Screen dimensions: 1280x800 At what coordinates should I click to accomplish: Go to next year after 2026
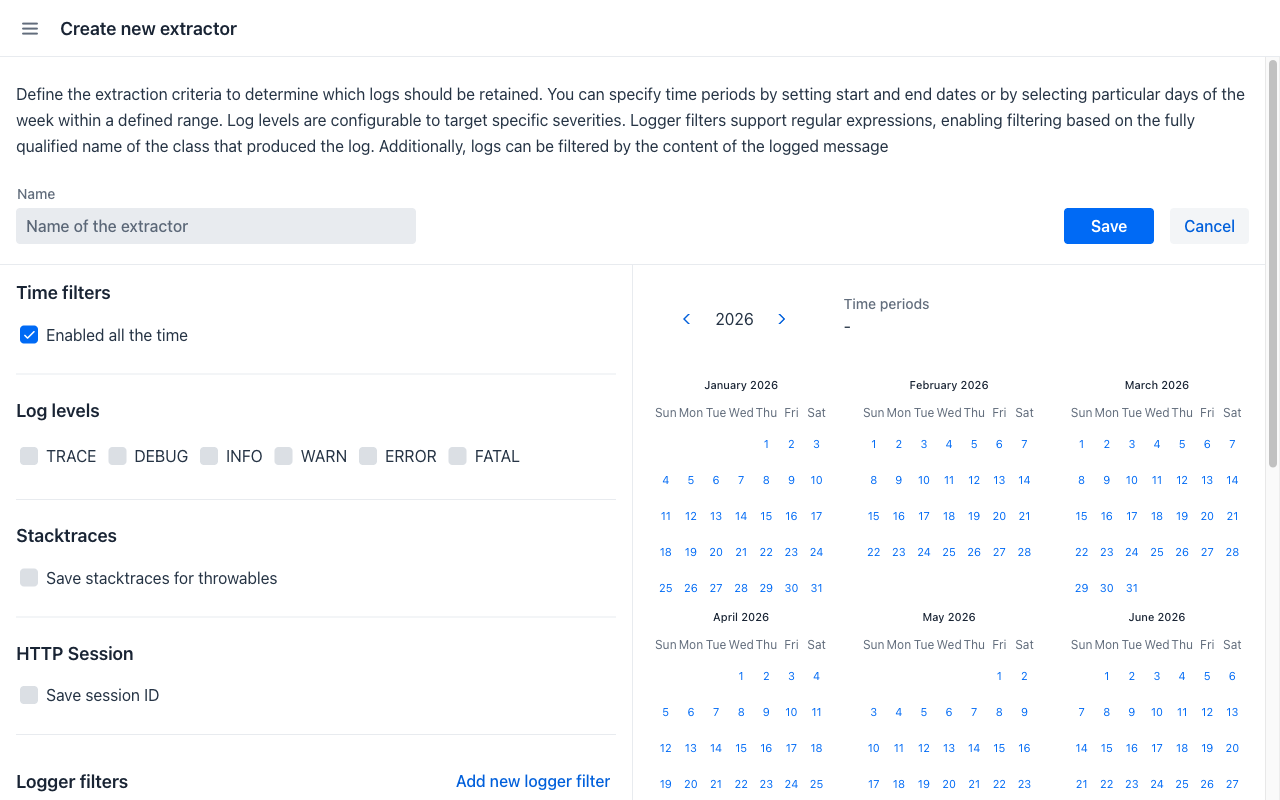coord(782,319)
